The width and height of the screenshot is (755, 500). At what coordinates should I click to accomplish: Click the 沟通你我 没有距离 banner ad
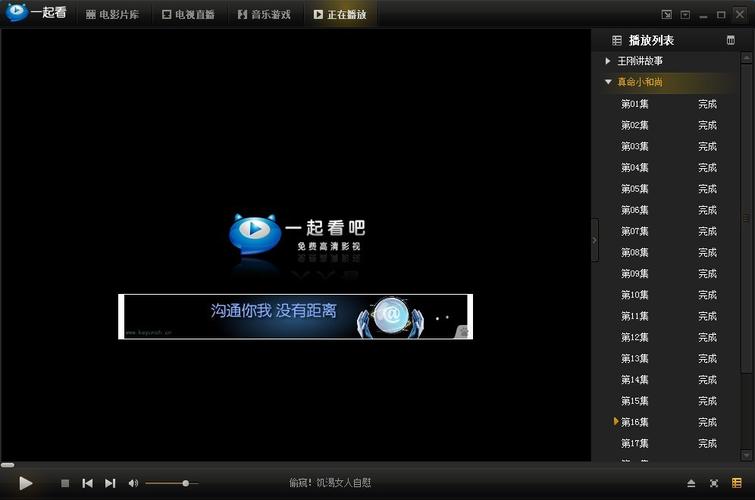[295, 316]
